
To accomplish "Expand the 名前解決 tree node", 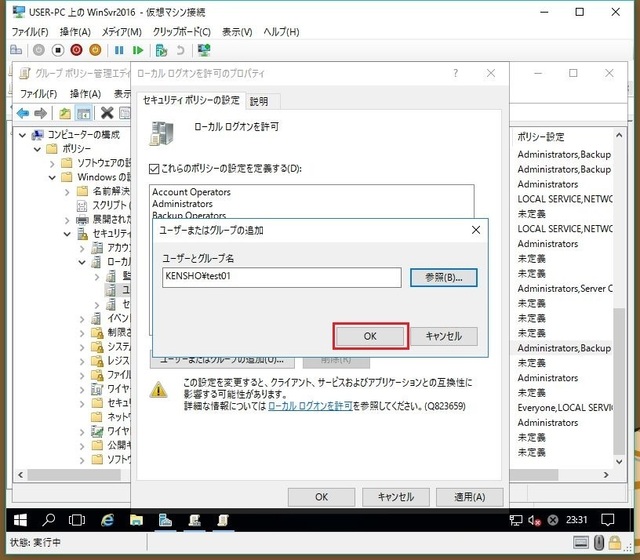I will click(68, 191).
